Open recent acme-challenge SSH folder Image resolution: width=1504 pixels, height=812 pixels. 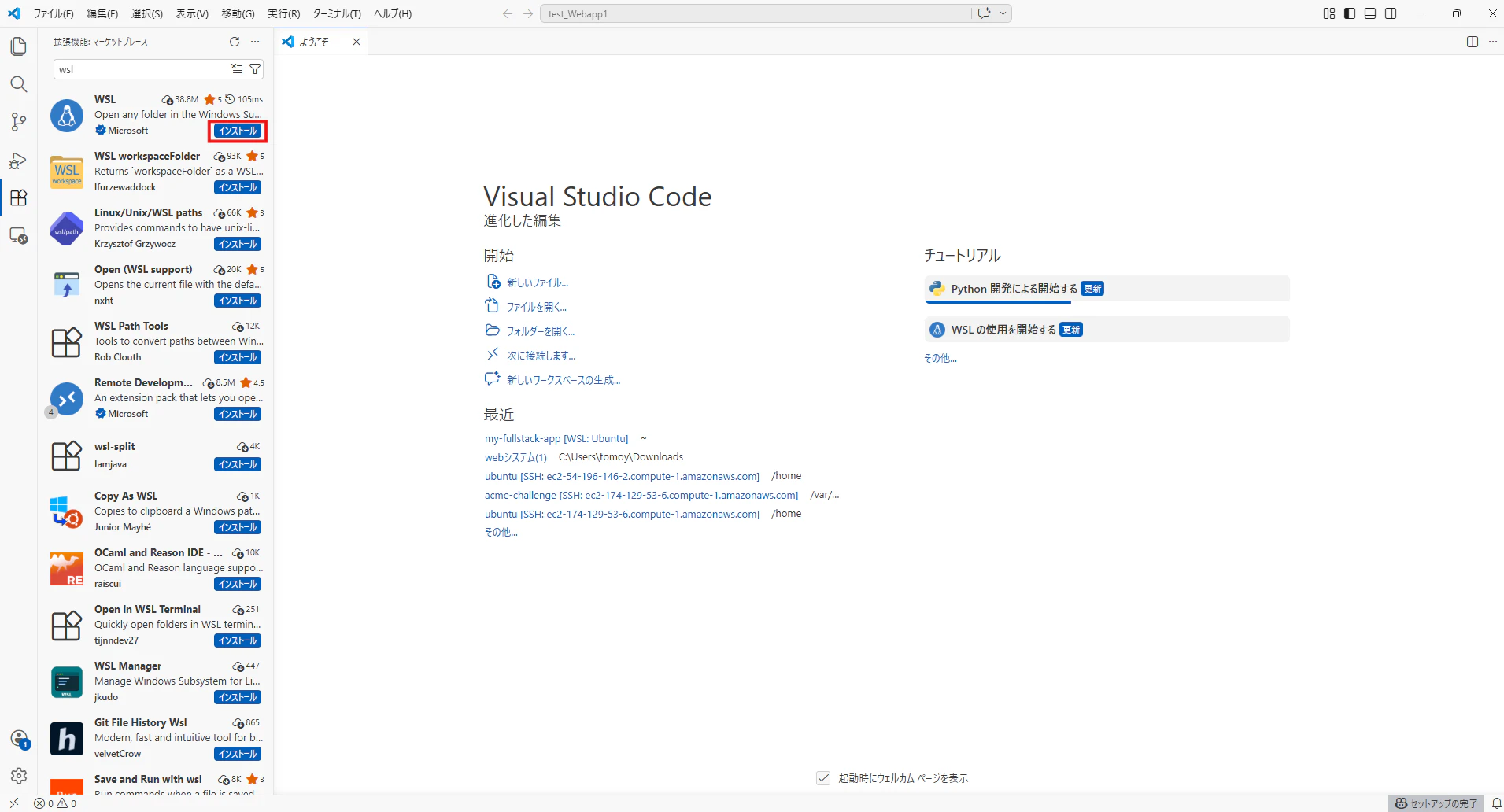(x=641, y=496)
